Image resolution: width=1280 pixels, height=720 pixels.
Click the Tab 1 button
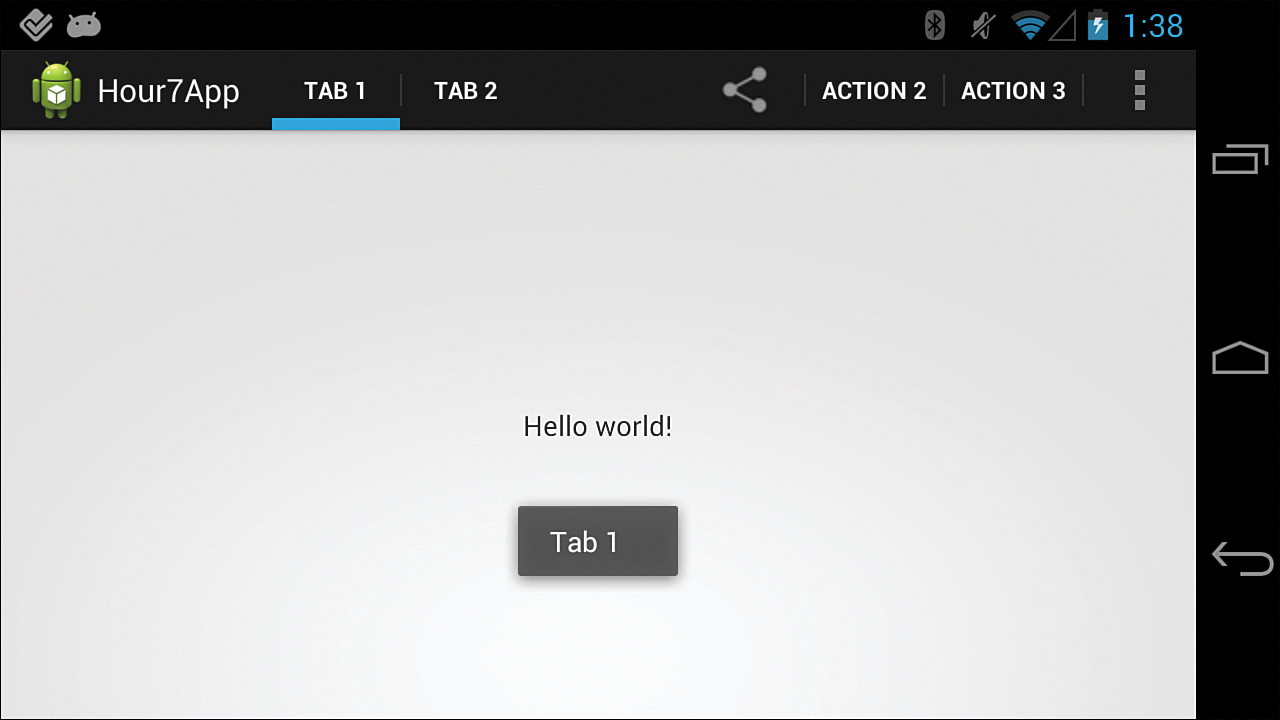tap(598, 541)
